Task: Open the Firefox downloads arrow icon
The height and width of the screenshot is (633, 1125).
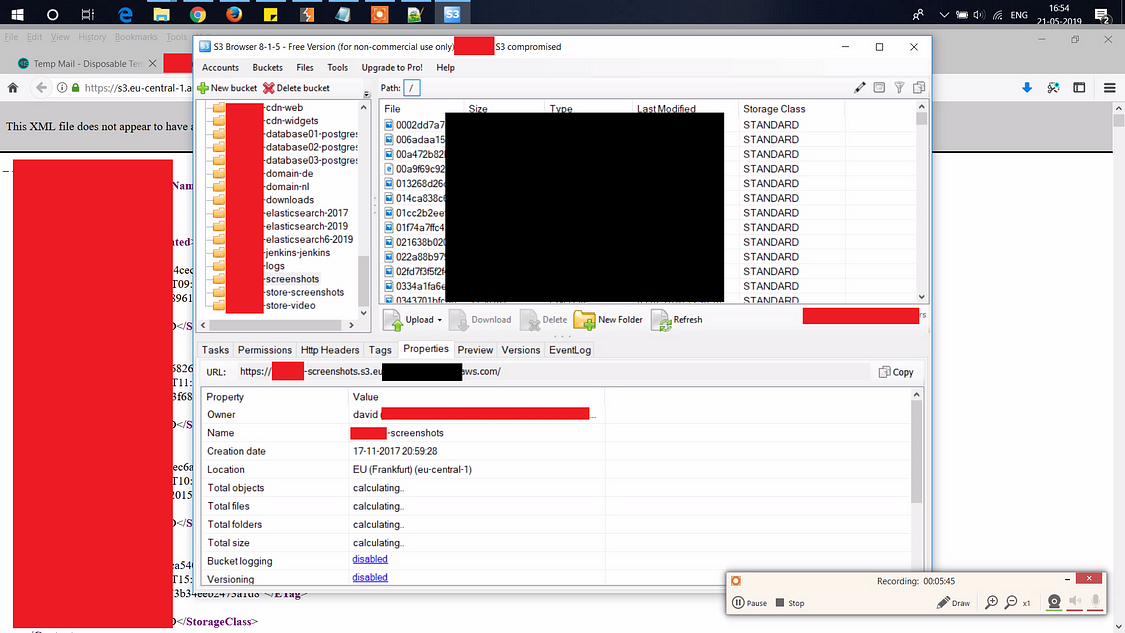Action: [1027, 88]
